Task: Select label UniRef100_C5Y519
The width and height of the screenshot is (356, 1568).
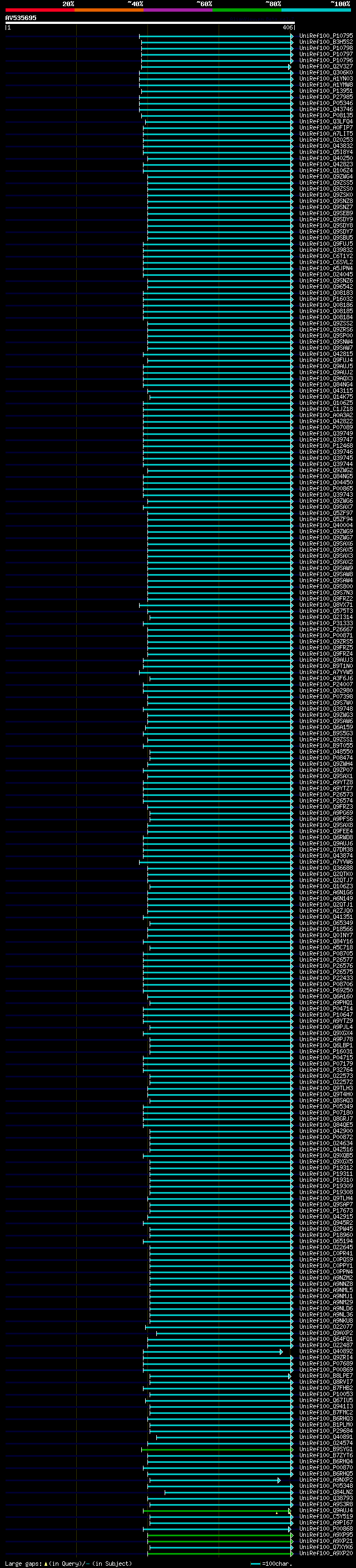Action: point(325,1516)
